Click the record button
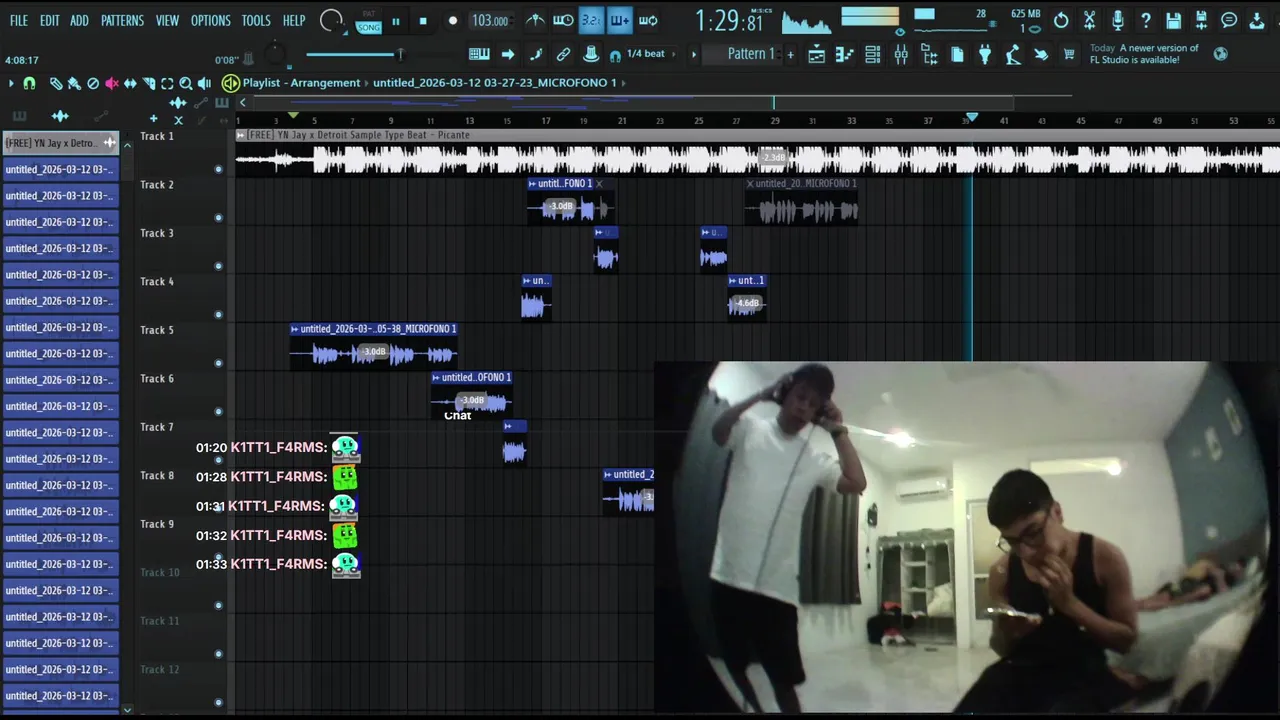This screenshot has width=1280, height=720. click(x=452, y=21)
